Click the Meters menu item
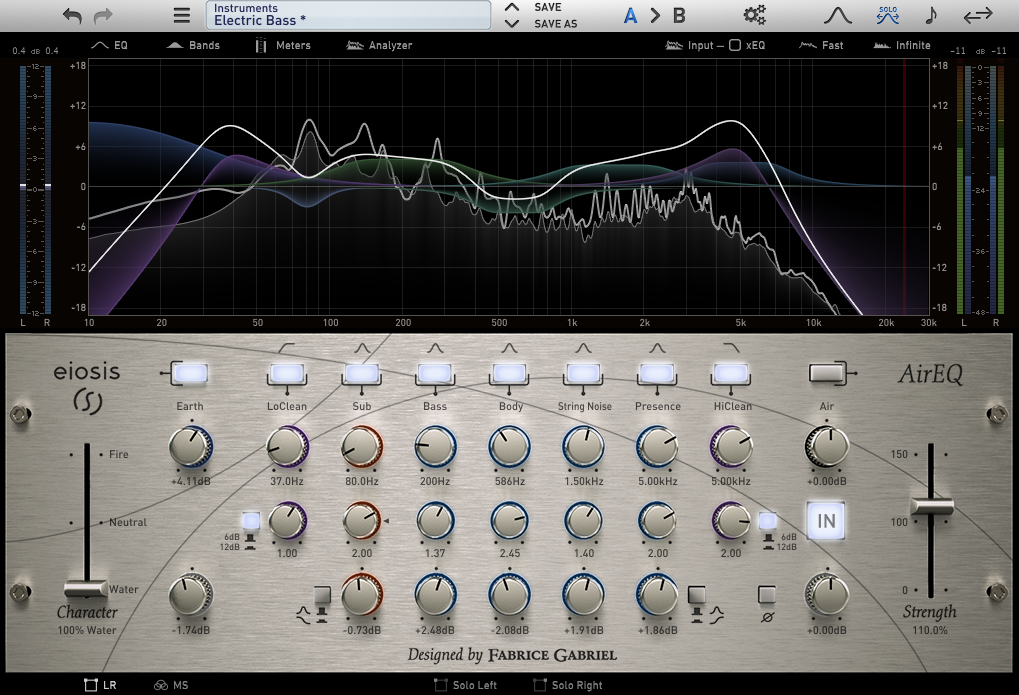 pos(282,45)
